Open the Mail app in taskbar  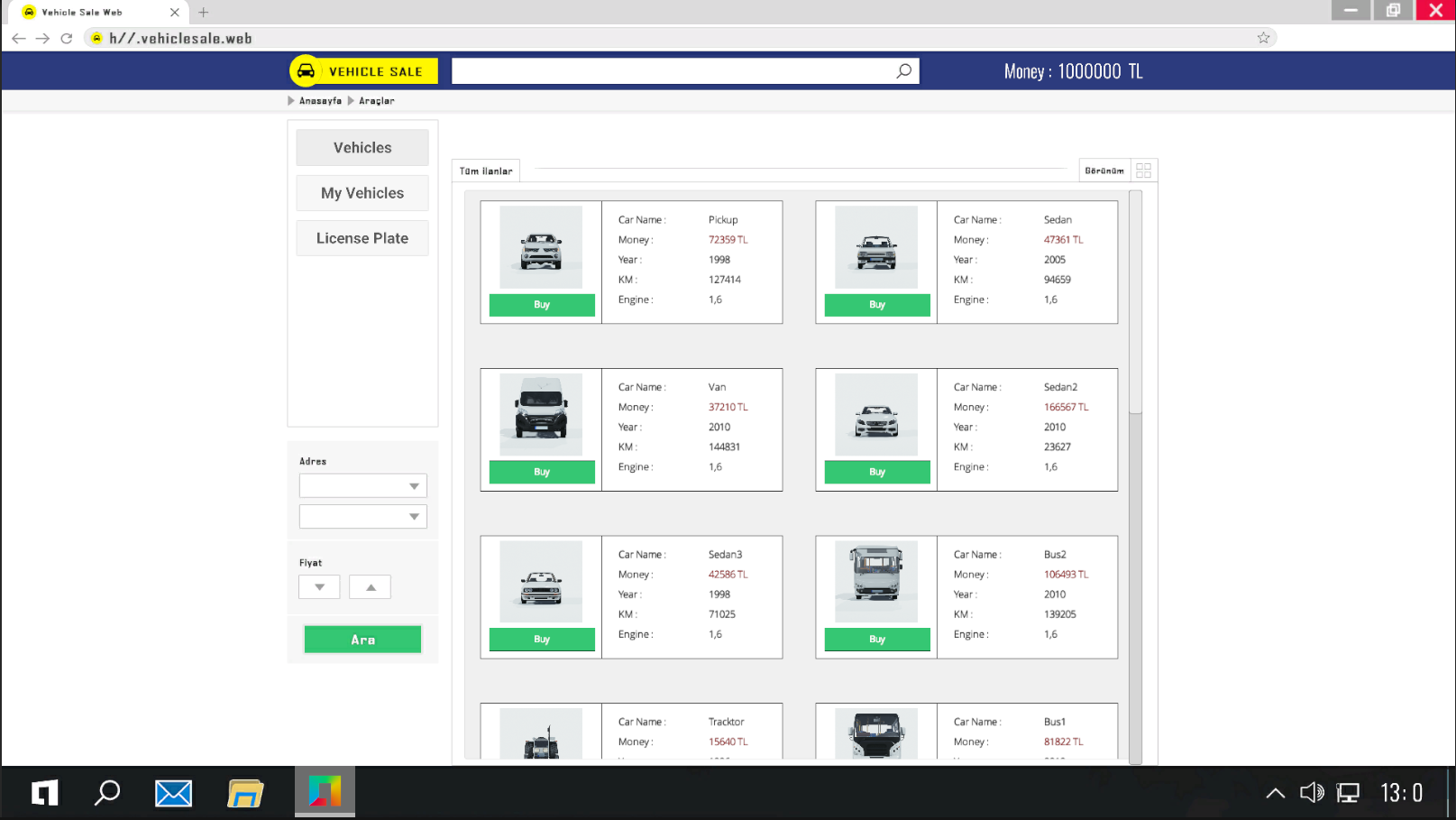point(173,794)
